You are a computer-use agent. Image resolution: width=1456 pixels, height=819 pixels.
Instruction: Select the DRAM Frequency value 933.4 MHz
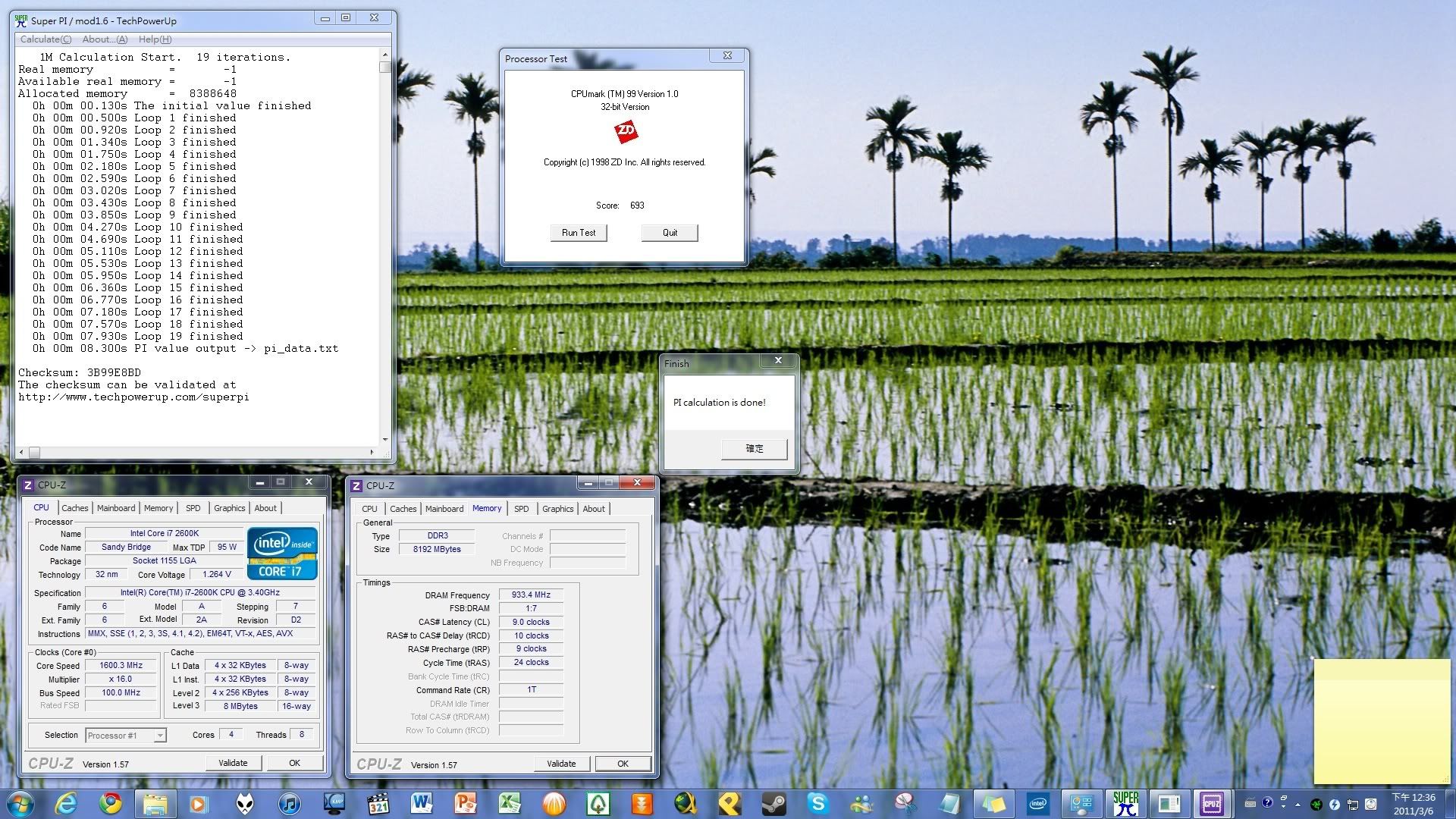(531, 595)
